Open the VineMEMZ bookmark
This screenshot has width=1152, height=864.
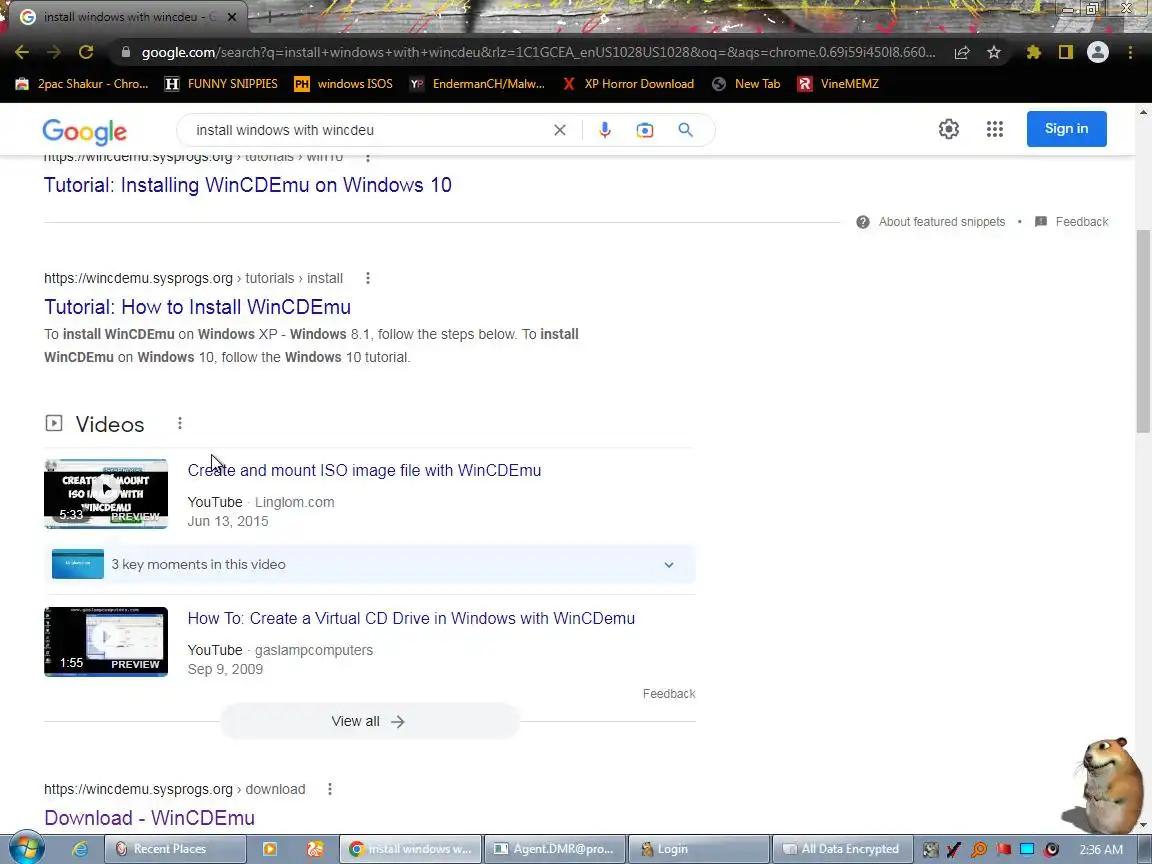pyautogui.click(x=838, y=84)
